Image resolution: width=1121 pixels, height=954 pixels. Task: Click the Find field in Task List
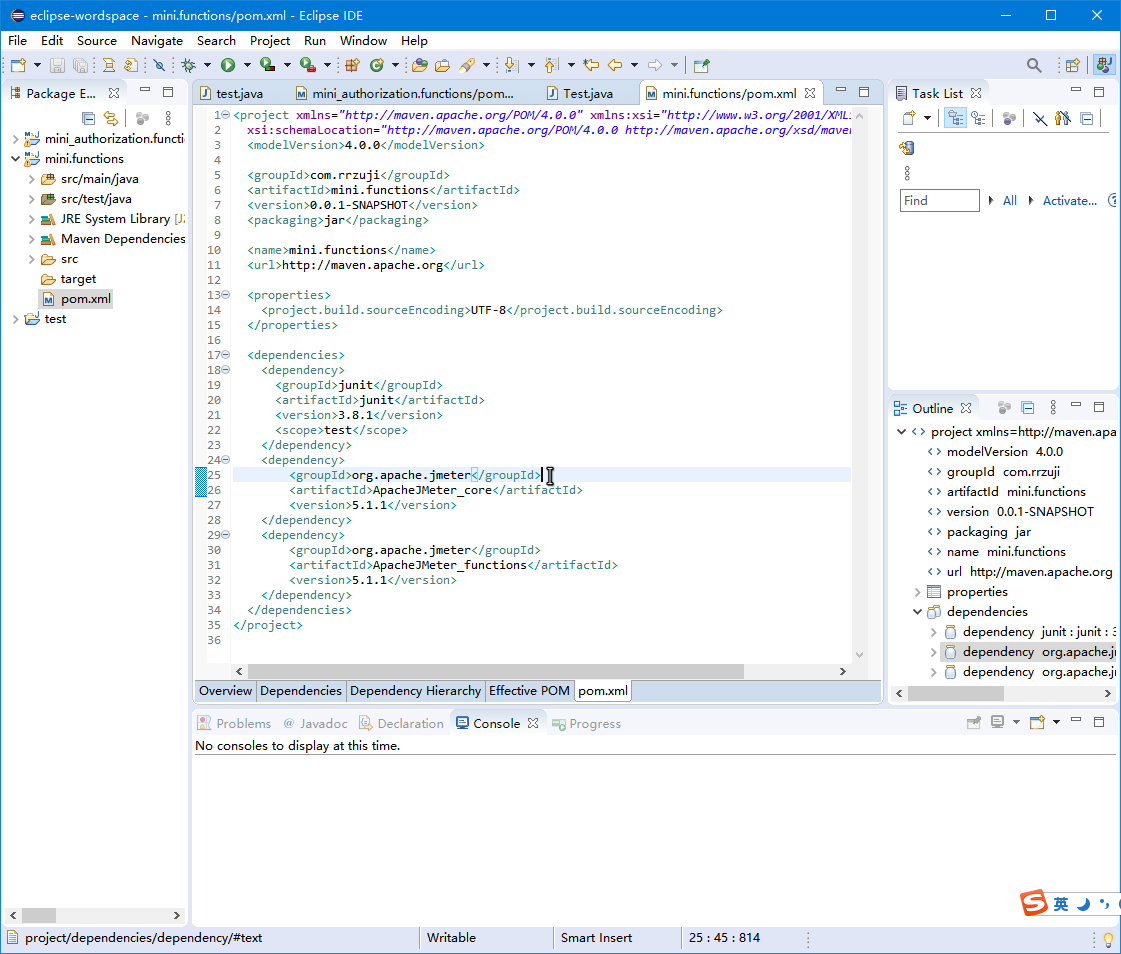939,201
